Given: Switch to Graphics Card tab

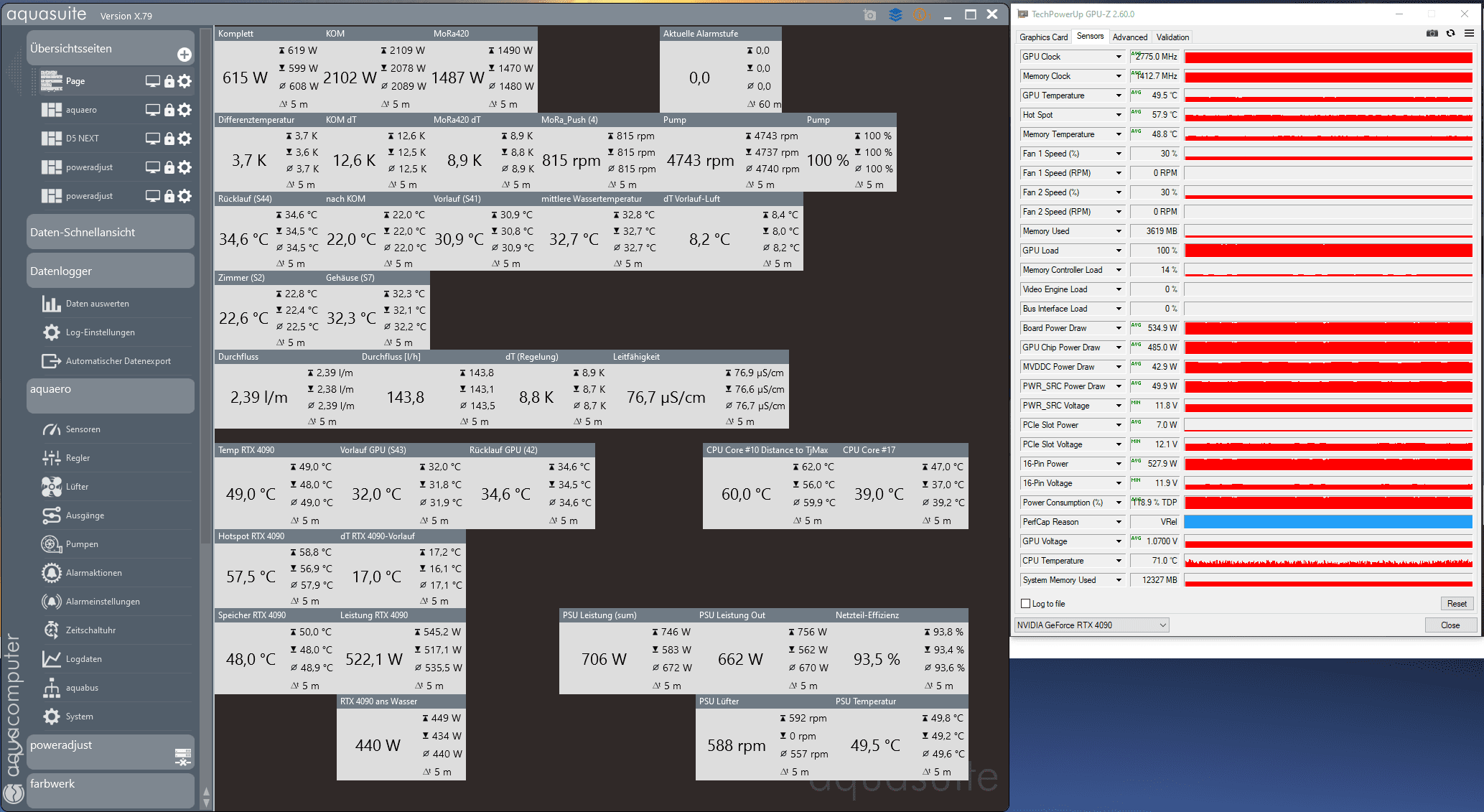Looking at the screenshot, I should (x=1043, y=37).
